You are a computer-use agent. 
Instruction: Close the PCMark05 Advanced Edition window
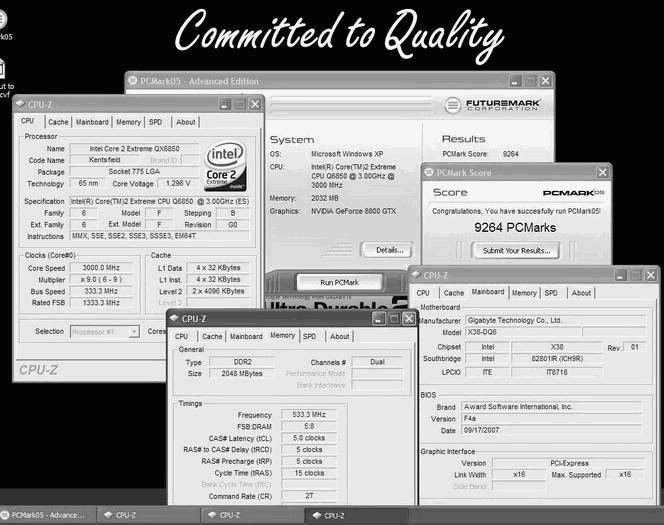tap(546, 81)
